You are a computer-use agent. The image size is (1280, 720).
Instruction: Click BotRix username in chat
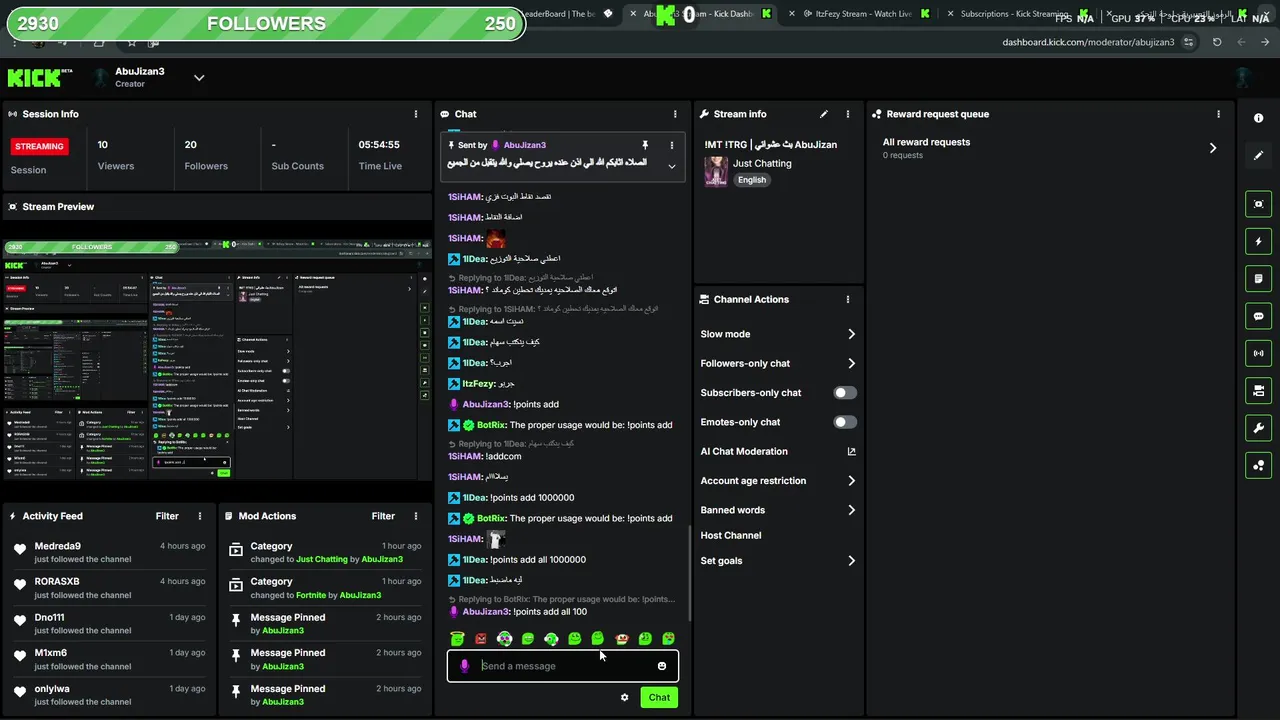tap(490, 425)
